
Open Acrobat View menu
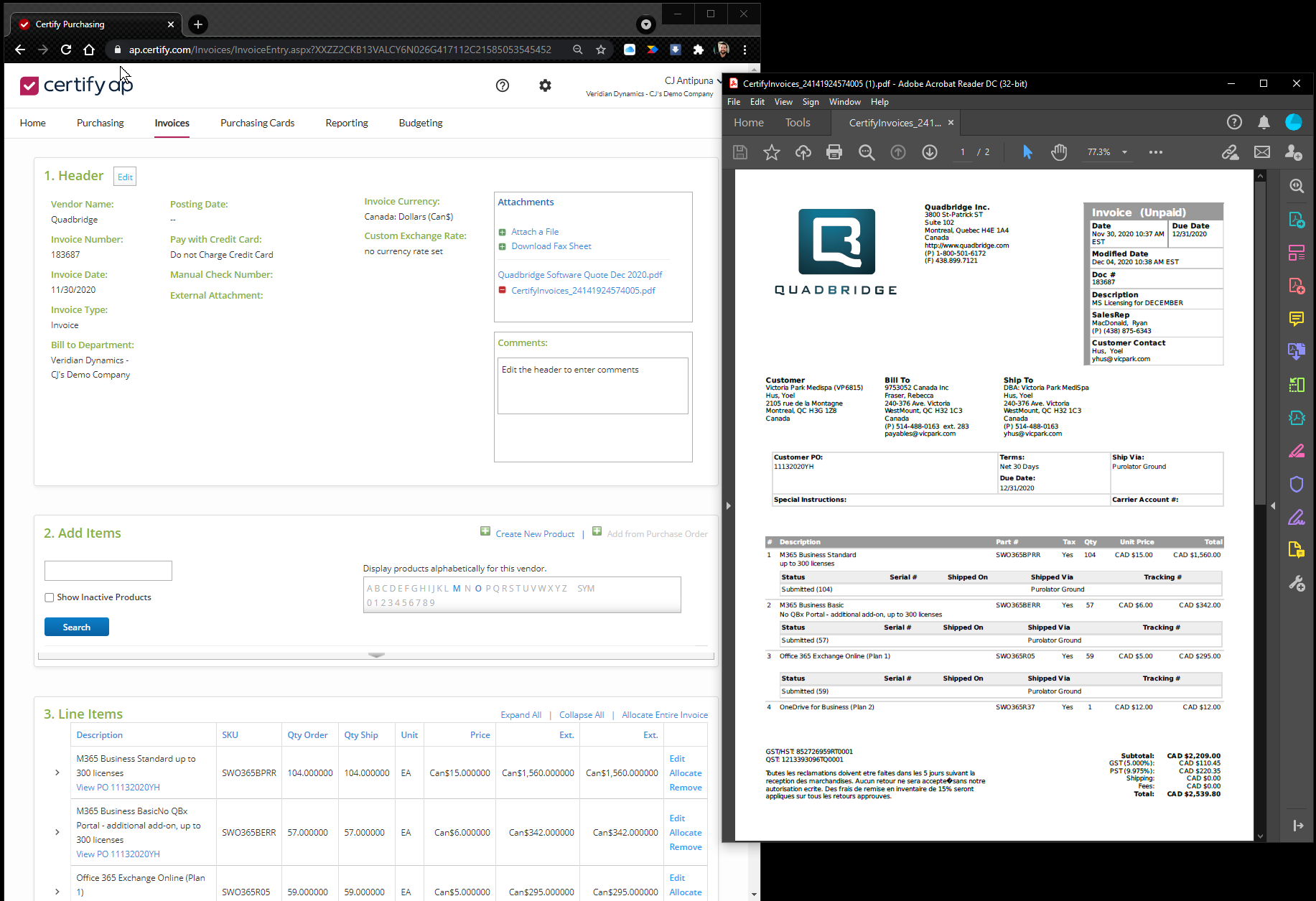[783, 102]
